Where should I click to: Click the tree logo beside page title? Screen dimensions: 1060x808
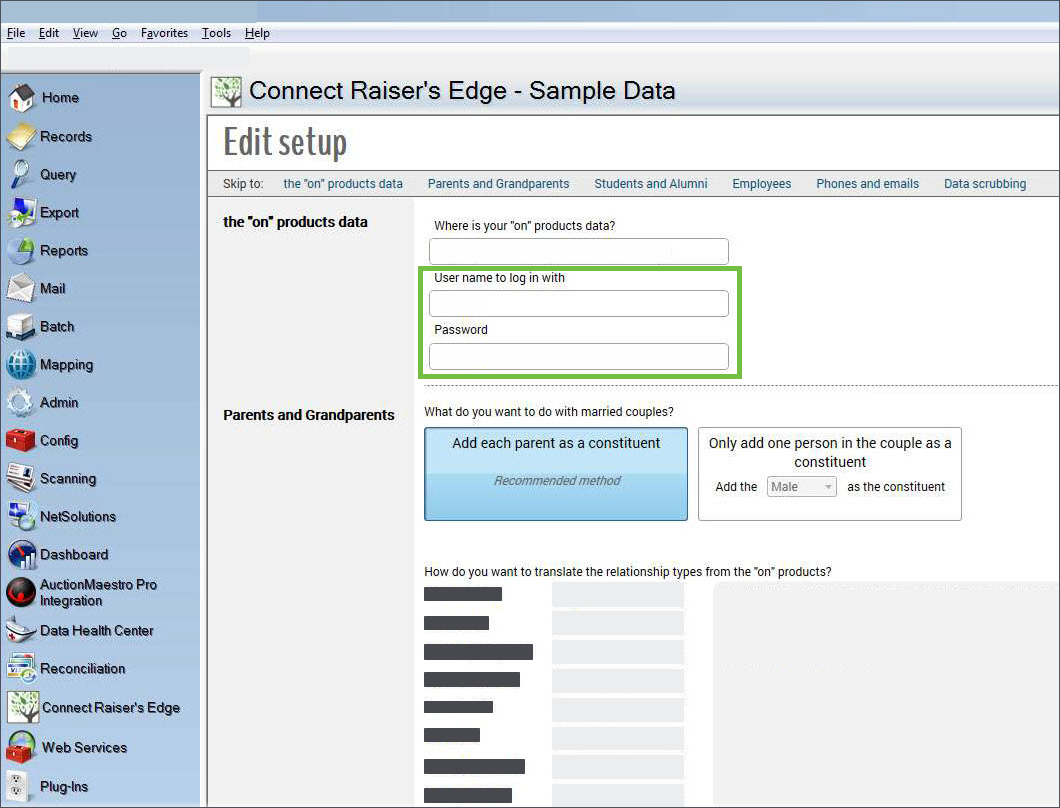226,92
